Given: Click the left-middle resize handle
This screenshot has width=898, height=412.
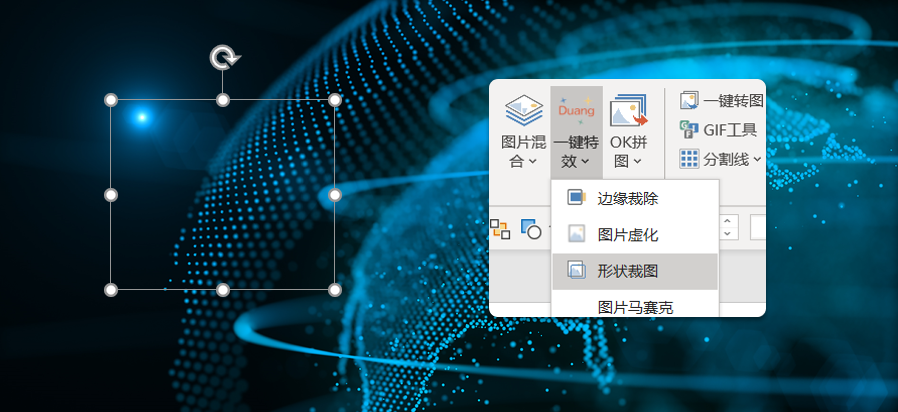Looking at the screenshot, I should pyautogui.click(x=111, y=194).
